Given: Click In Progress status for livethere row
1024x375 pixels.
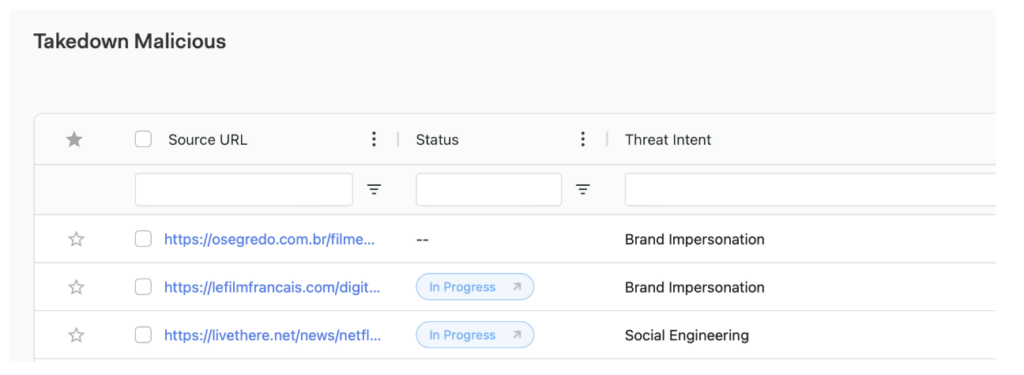Looking at the screenshot, I should coord(475,335).
